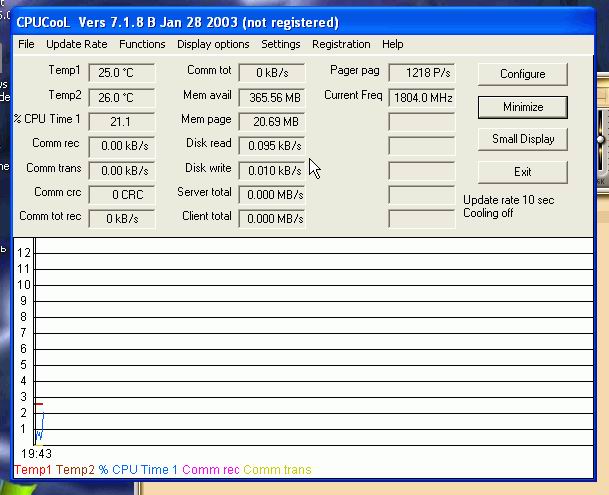The width and height of the screenshot is (609, 495).
Task: Open the Update Rate menu
Action: [76, 44]
